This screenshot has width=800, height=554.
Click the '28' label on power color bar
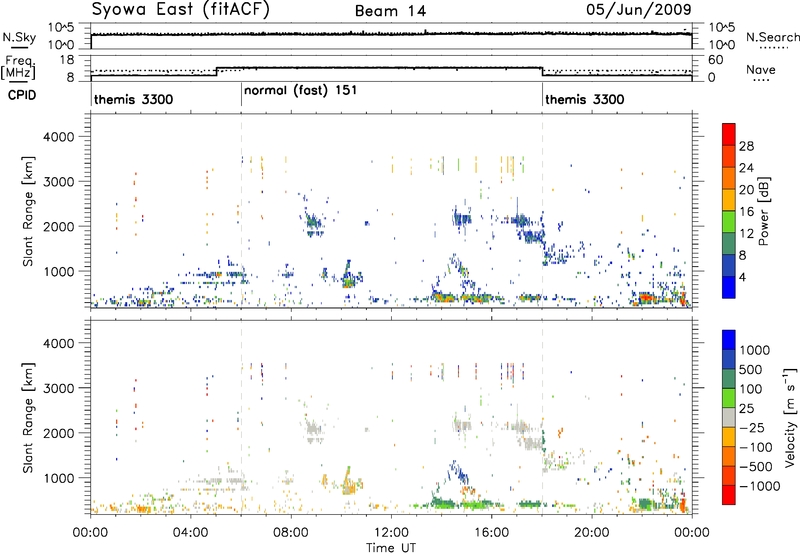[x=746, y=146]
